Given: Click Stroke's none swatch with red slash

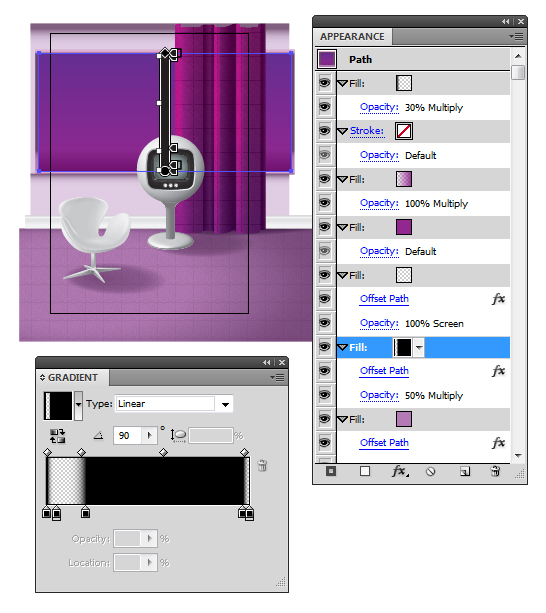Looking at the screenshot, I should tap(404, 131).
